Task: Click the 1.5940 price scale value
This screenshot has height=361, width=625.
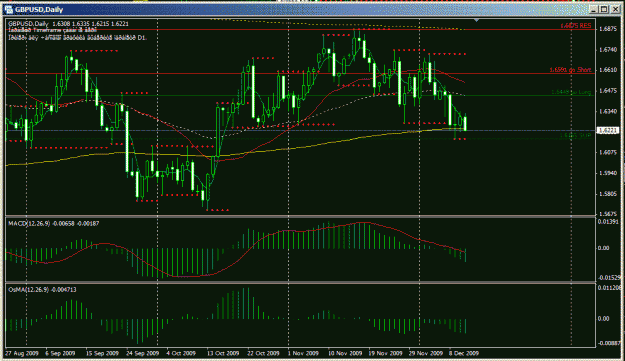Action: tap(607, 173)
